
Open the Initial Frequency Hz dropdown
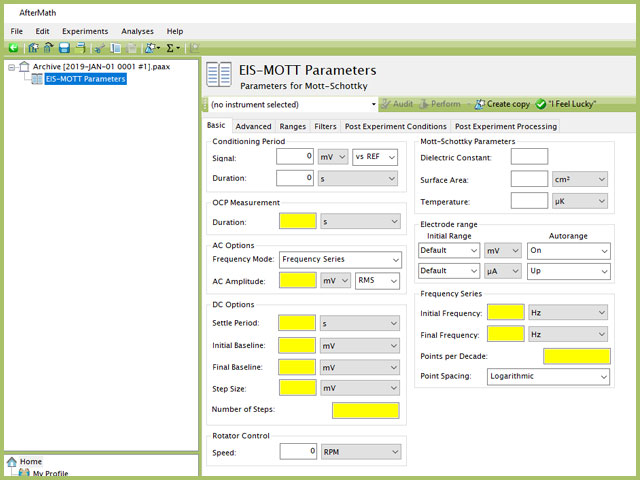click(568, 313)
